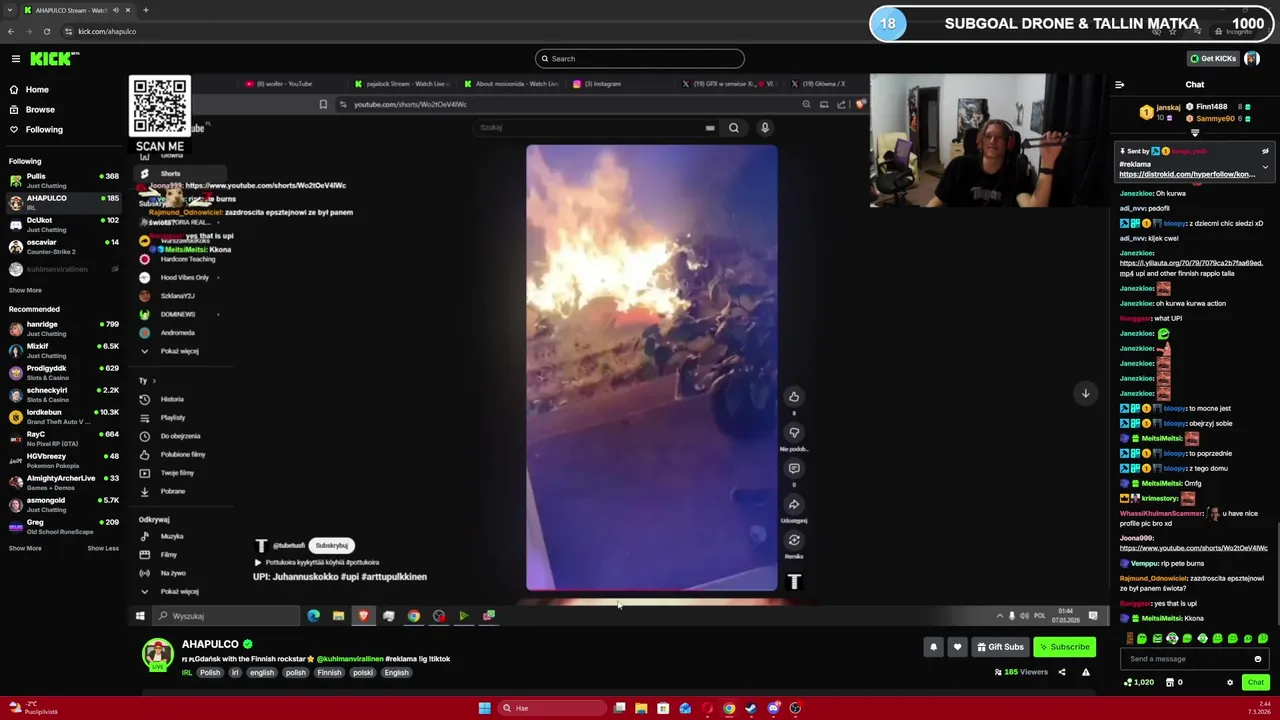Click Remix icon on the YouTube short

(x=794, y=541)
